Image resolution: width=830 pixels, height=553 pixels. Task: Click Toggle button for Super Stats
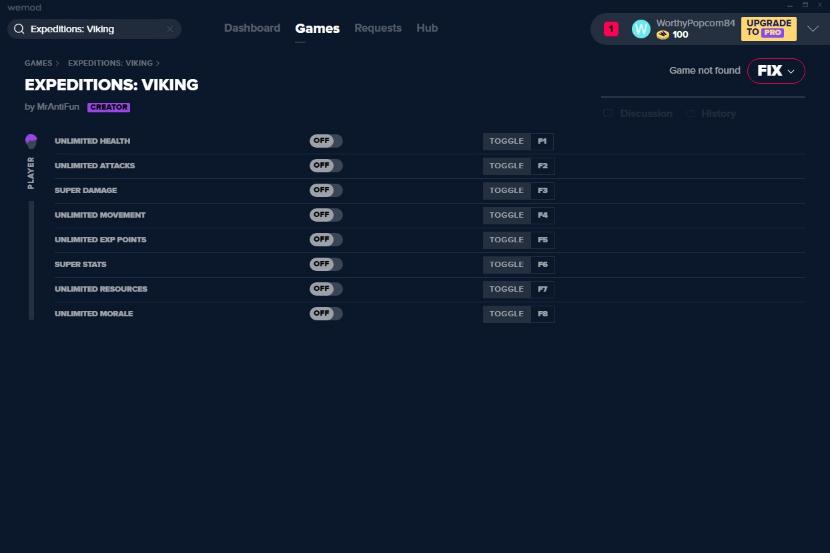coord(507,265)
